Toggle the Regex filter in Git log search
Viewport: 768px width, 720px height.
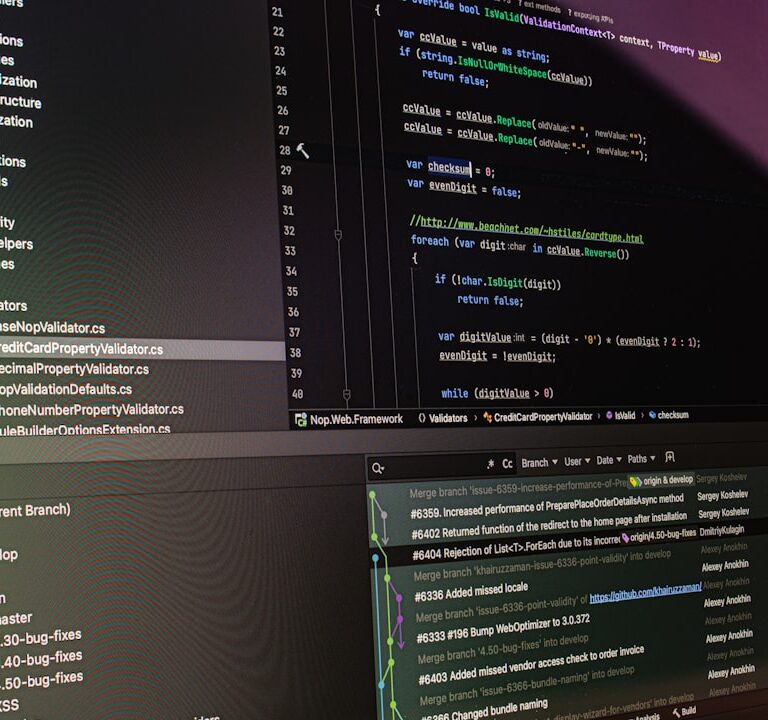click(490, 463)
